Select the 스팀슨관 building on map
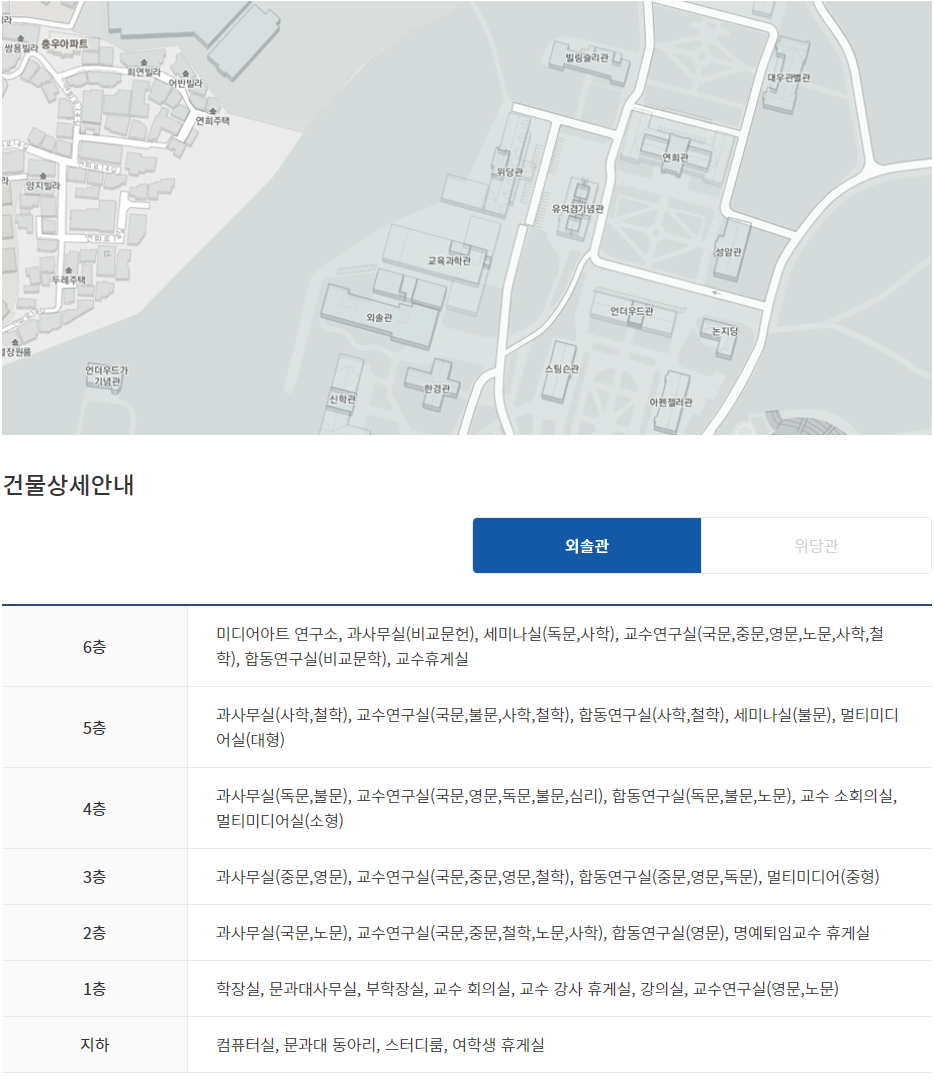The image size is (934, 1088). 561,369
